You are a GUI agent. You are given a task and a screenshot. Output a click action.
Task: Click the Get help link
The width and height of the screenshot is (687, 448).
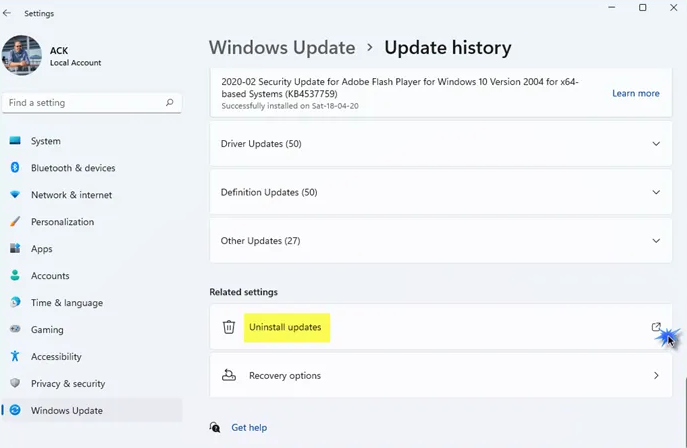pos(249,427)
